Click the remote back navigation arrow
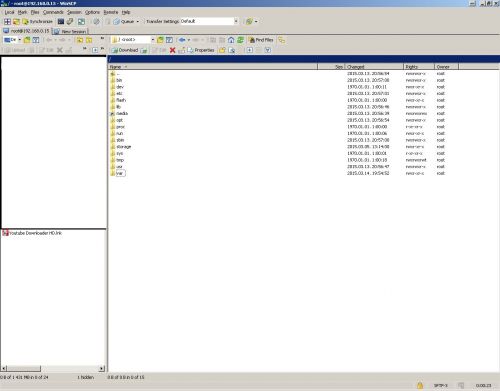The image size is (500, 391). tap(182, 40)
